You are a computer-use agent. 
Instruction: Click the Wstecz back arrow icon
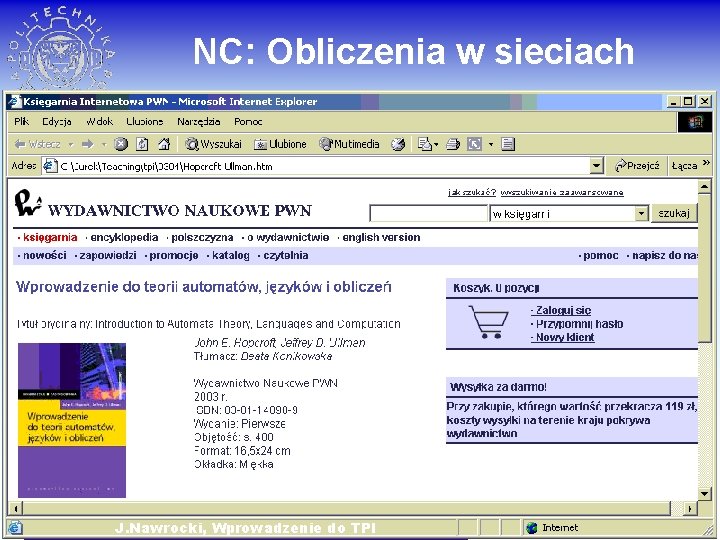[20, 144]
